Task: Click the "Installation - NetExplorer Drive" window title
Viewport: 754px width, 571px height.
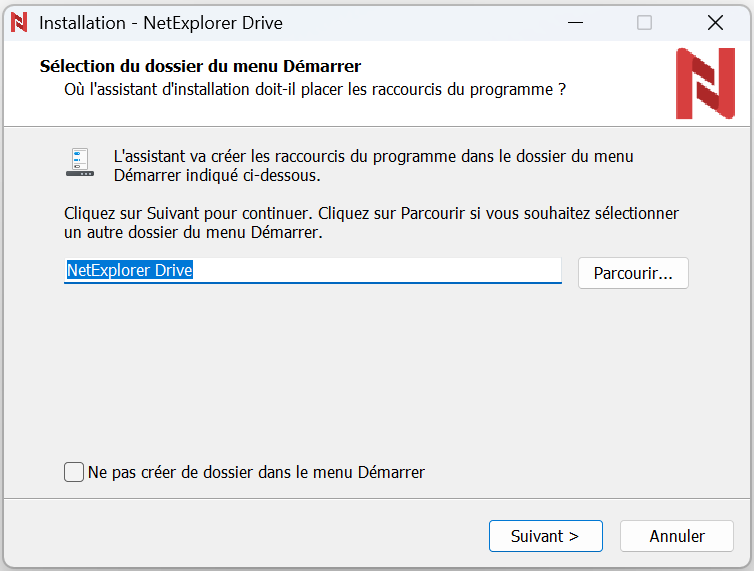Action: (x=160, y=22)
